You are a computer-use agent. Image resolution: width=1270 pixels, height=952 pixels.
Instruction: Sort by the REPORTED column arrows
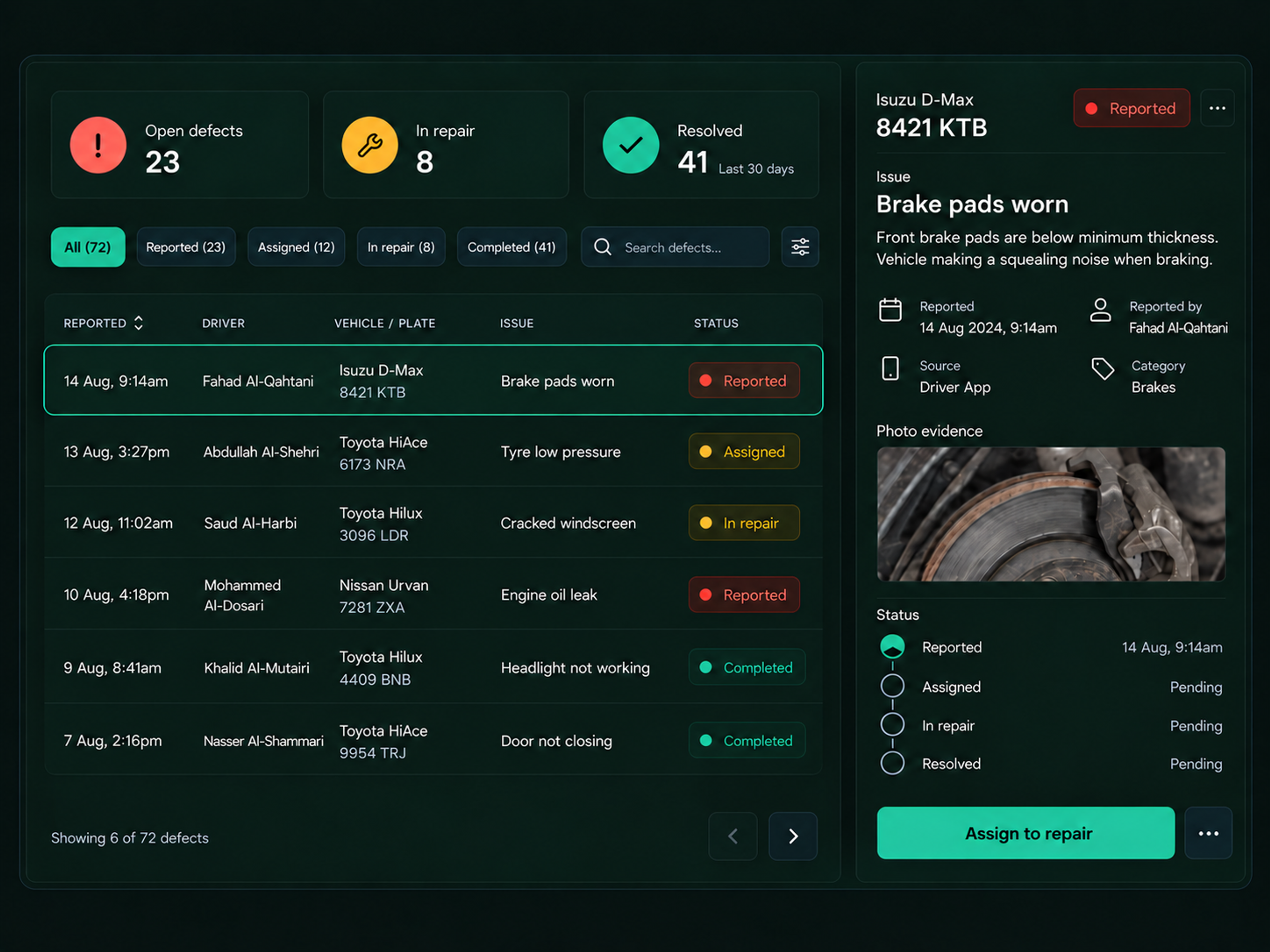[138, 323]
